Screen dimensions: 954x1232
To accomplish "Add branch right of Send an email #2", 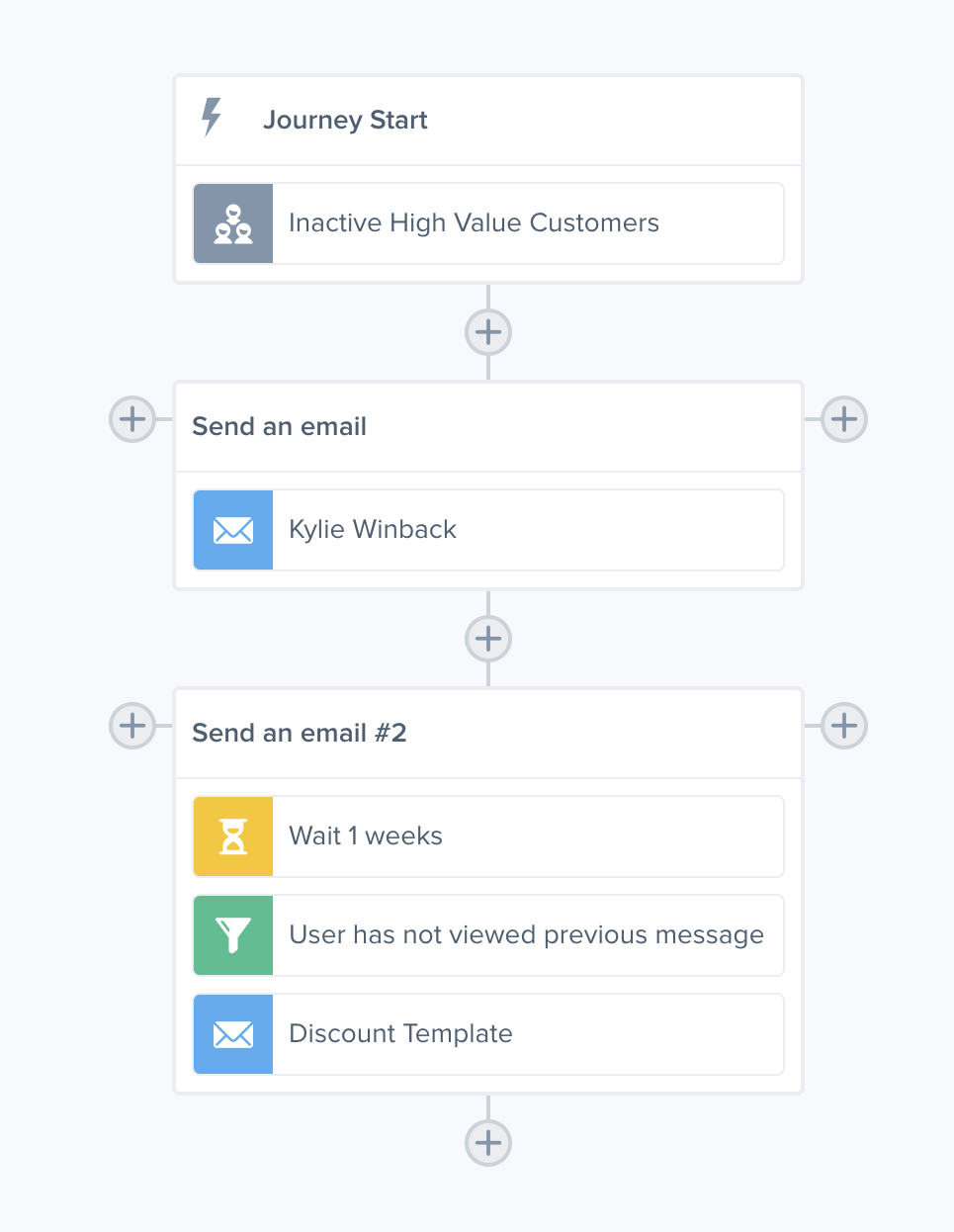I will [x=844, y=726].
